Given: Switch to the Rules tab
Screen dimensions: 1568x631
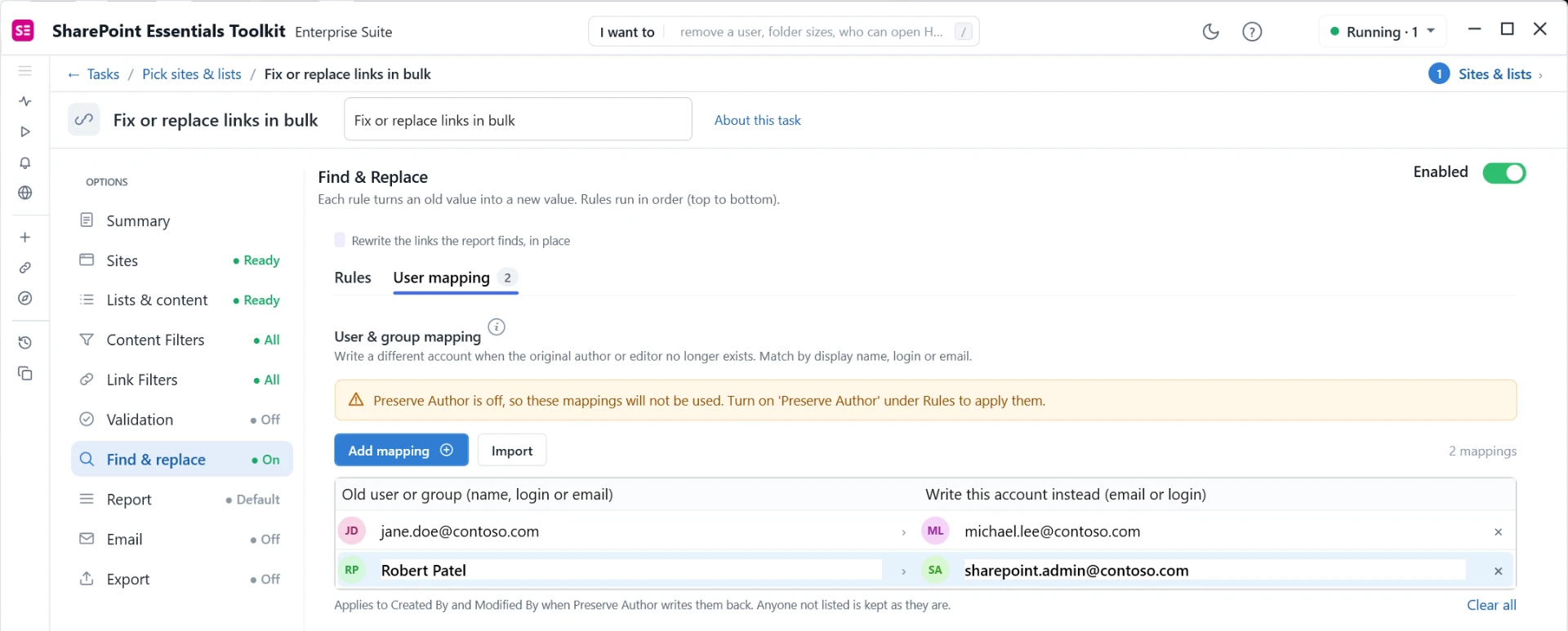Looking at the screenshot, I should (x=353, y=278).
